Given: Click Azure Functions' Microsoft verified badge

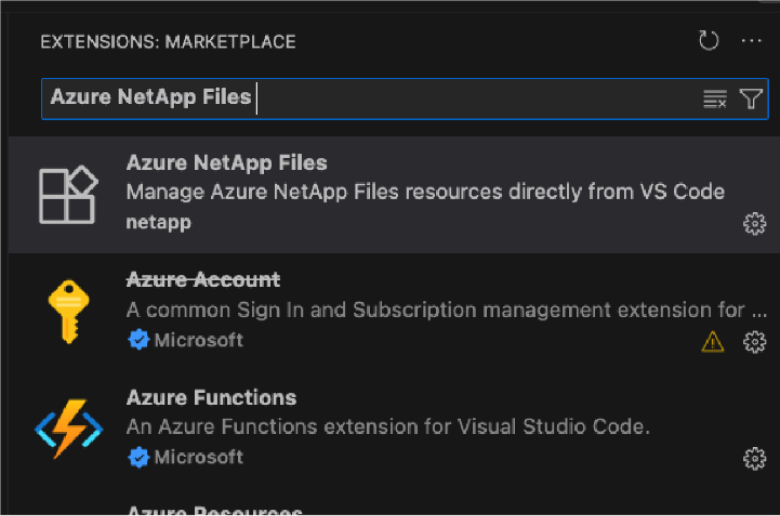Looking at the screenshot, I should [x=138, y=457].
